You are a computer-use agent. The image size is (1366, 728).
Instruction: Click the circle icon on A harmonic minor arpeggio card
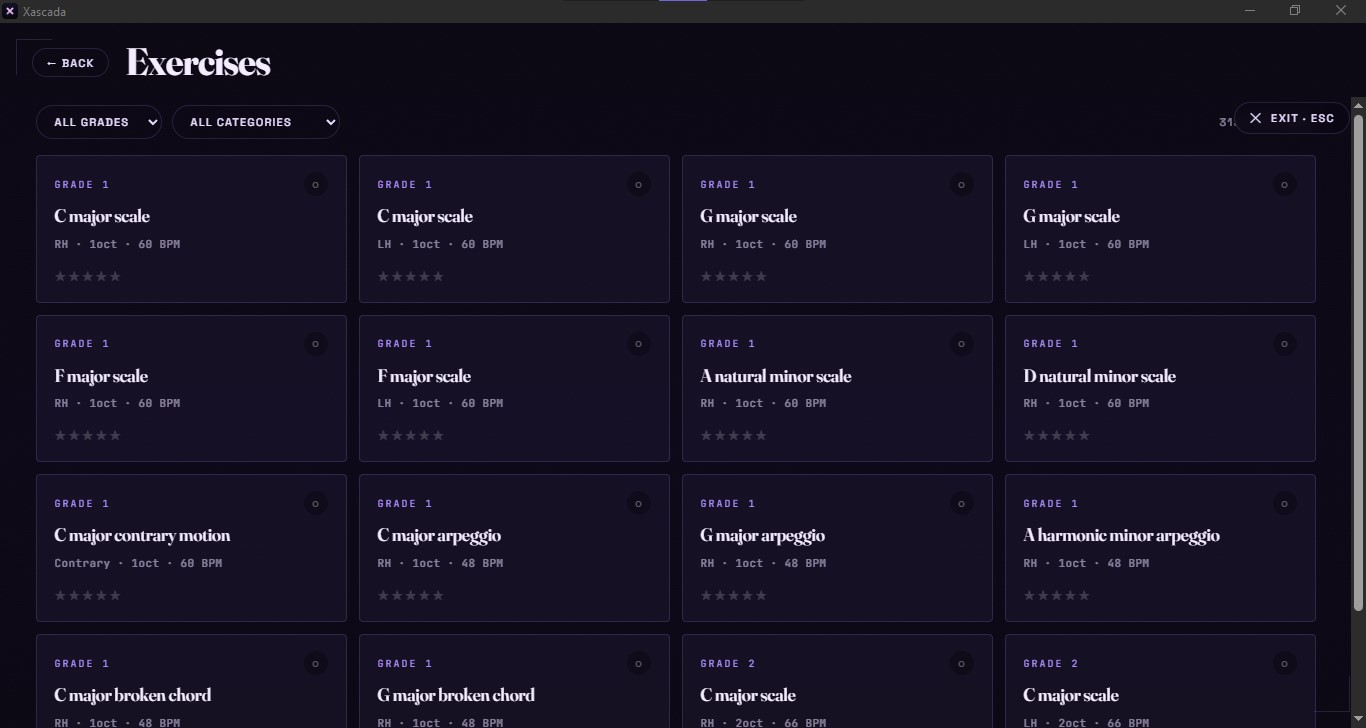click(x=1284, y=504)
